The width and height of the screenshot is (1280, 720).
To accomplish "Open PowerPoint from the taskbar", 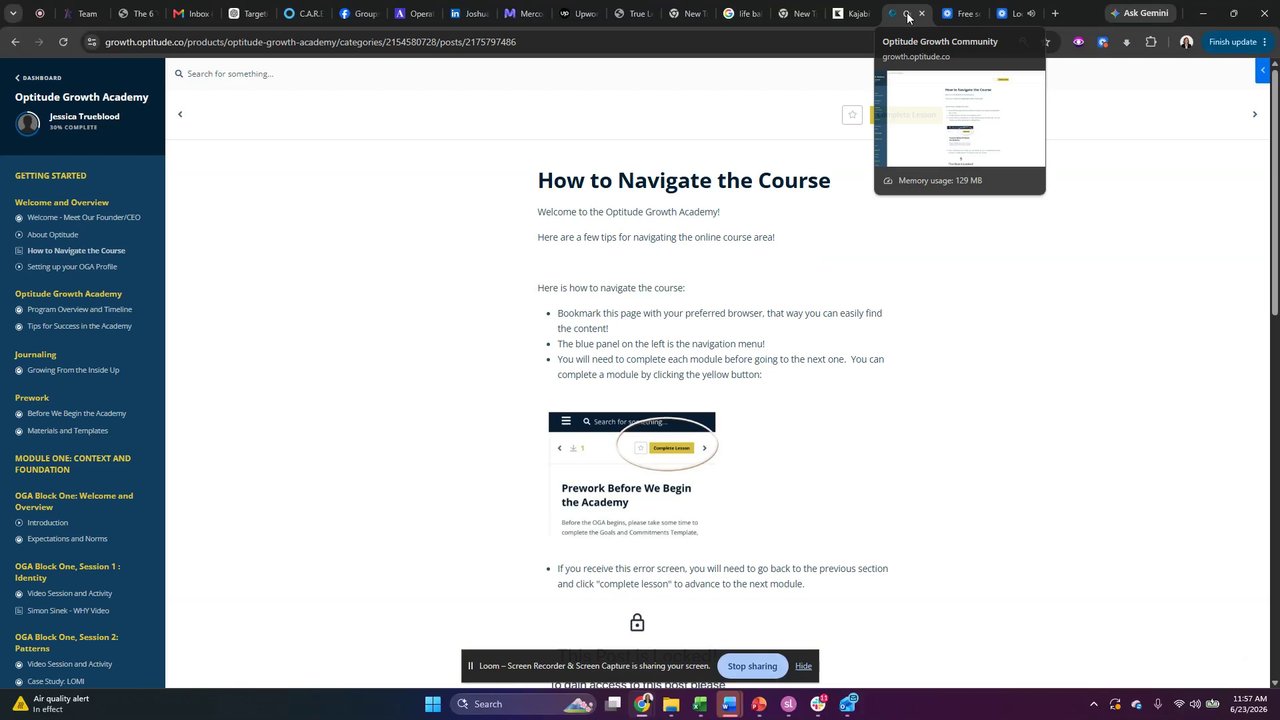I will pos(759,704).
